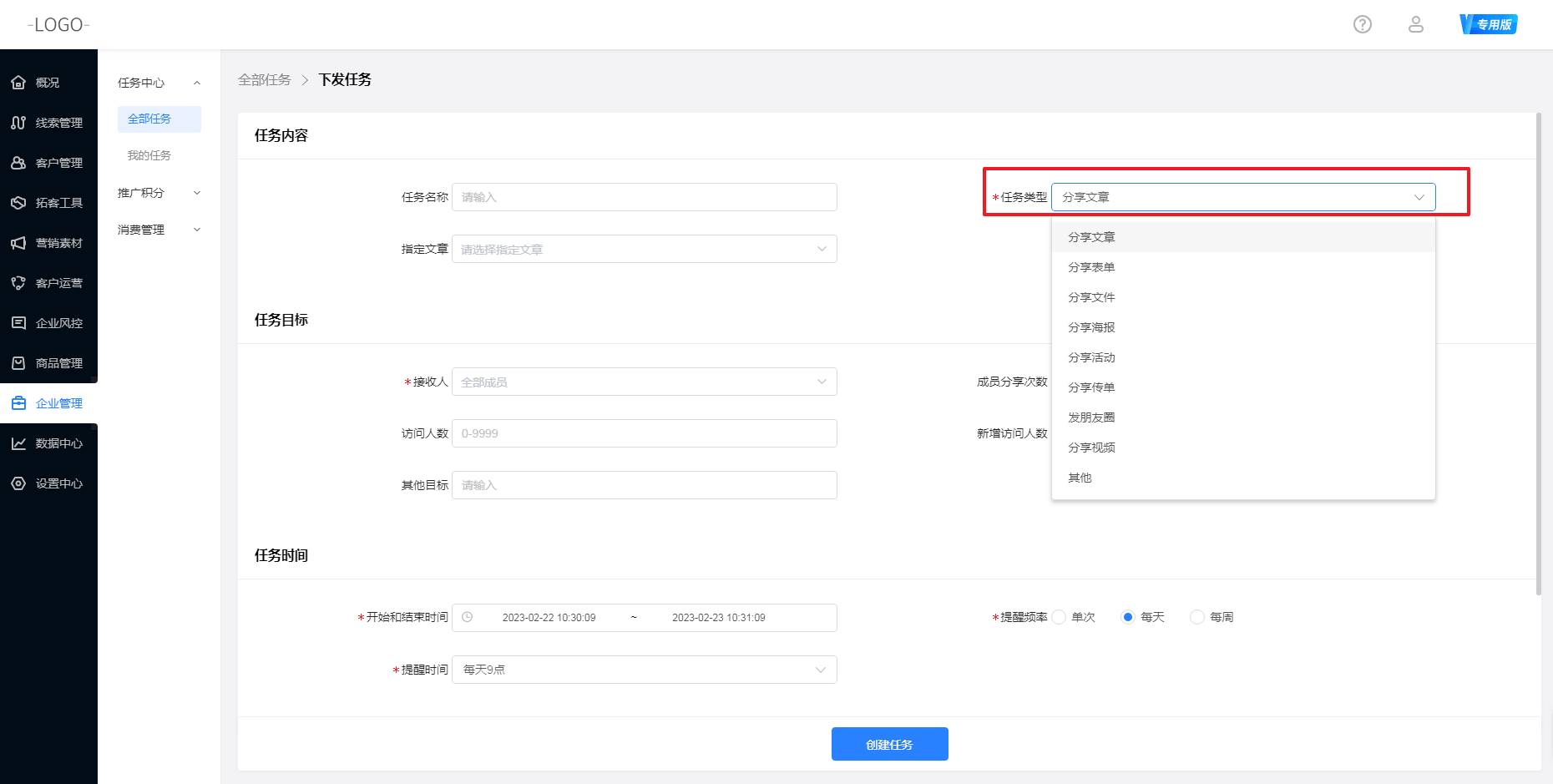Screen dimensions: 1553x784
Task: Open the 指定文章 dropdown
Action: click(x=644, y=249)
